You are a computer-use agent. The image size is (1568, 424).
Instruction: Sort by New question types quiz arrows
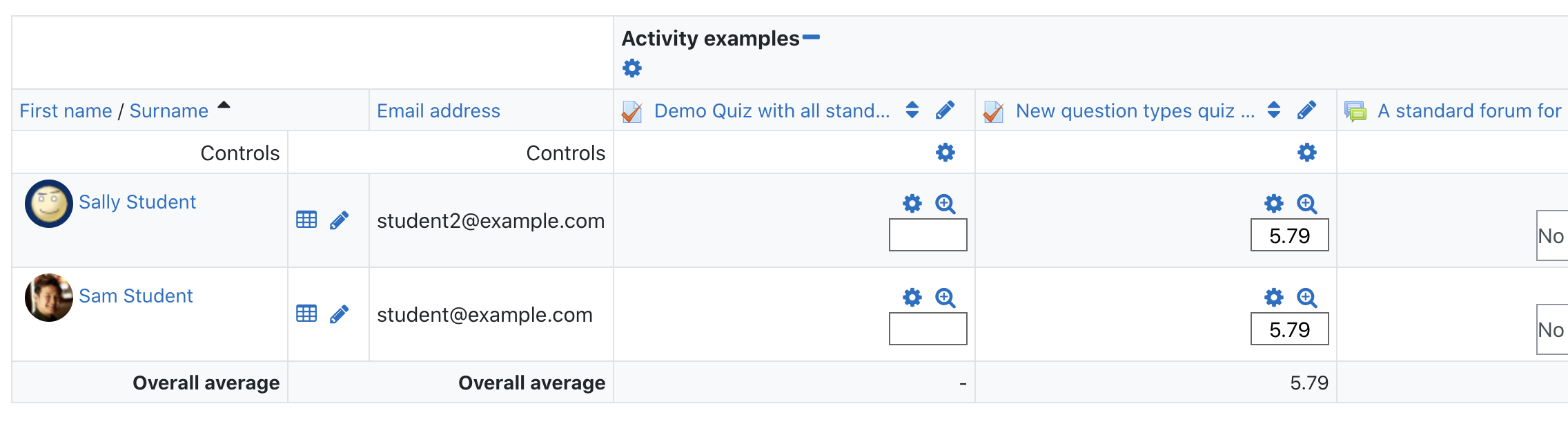[x=1274, y=110]
